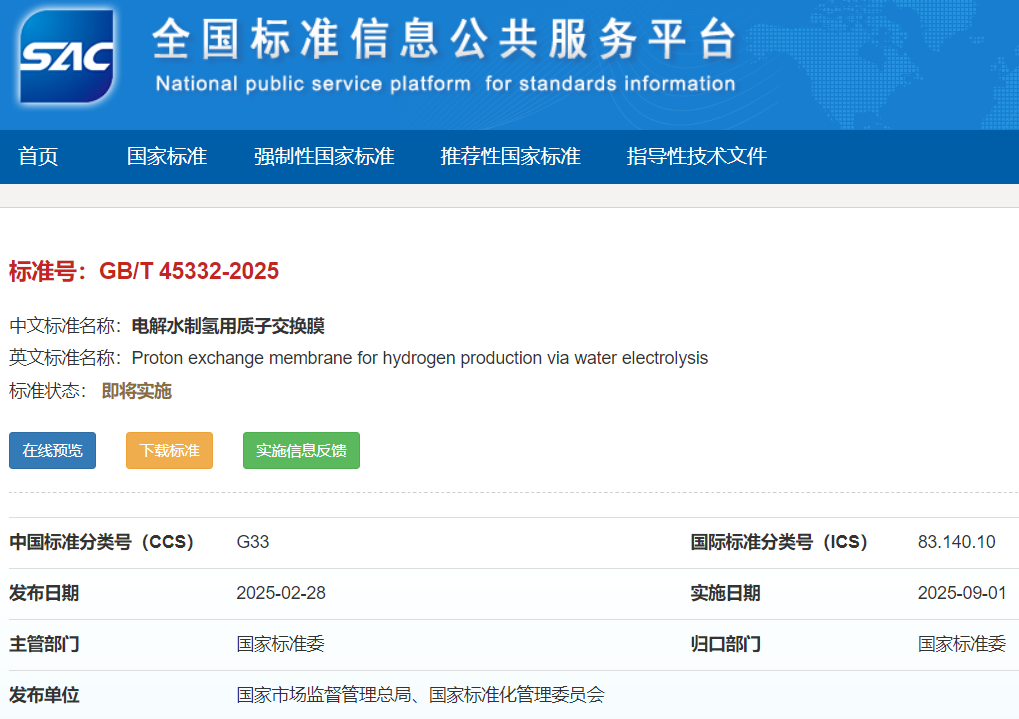
Task: Go to the 首页 home page
Action: click(x=38, y=157)
